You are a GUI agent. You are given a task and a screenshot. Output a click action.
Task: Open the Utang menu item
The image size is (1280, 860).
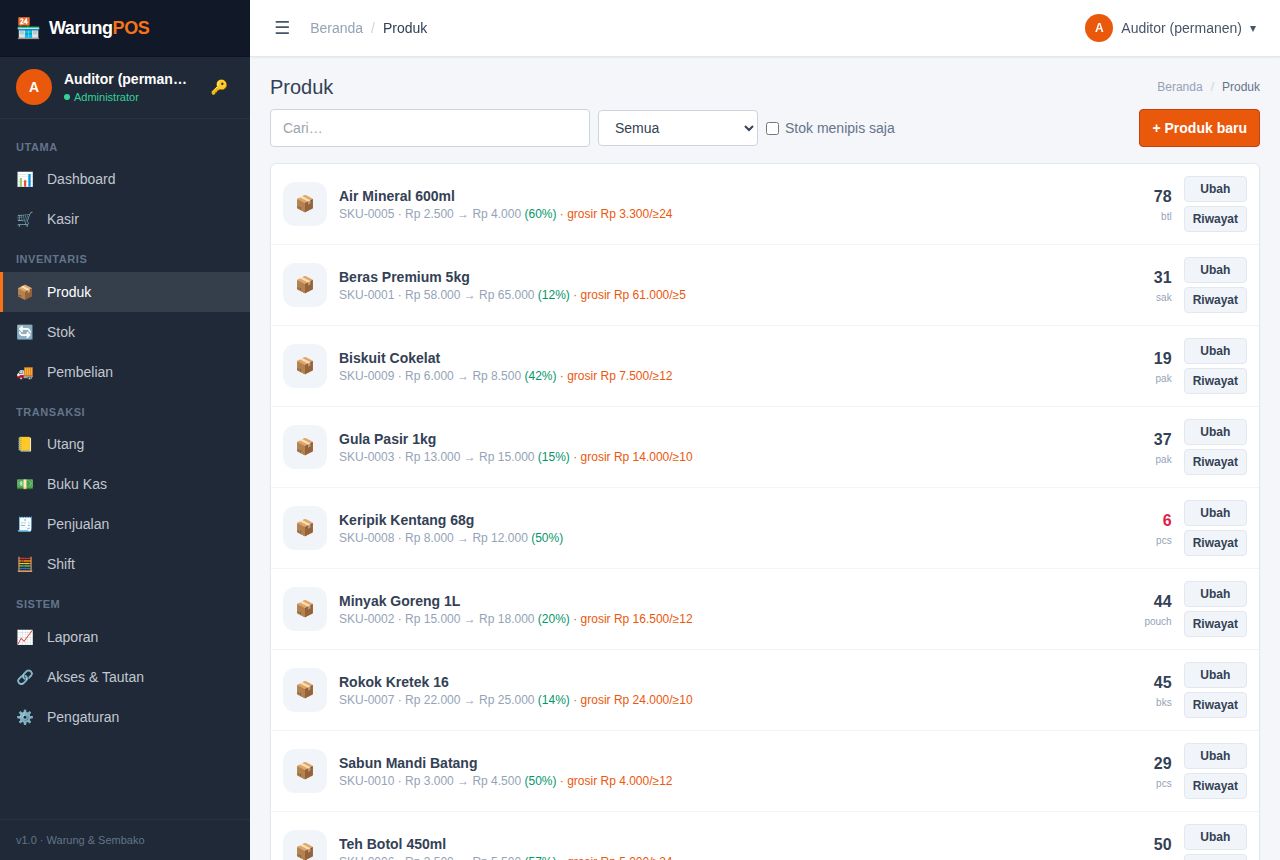(125, 444)
